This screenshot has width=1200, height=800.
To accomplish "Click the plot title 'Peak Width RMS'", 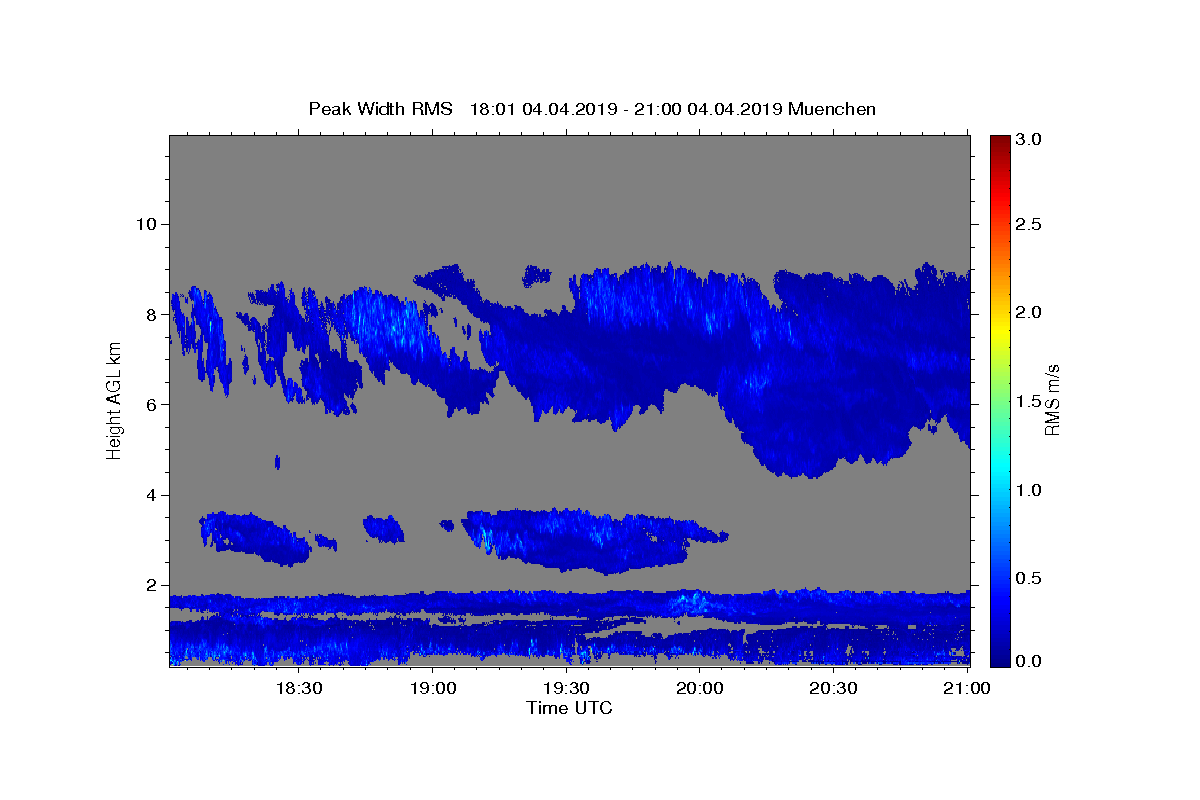I will [x=380, y=109].
